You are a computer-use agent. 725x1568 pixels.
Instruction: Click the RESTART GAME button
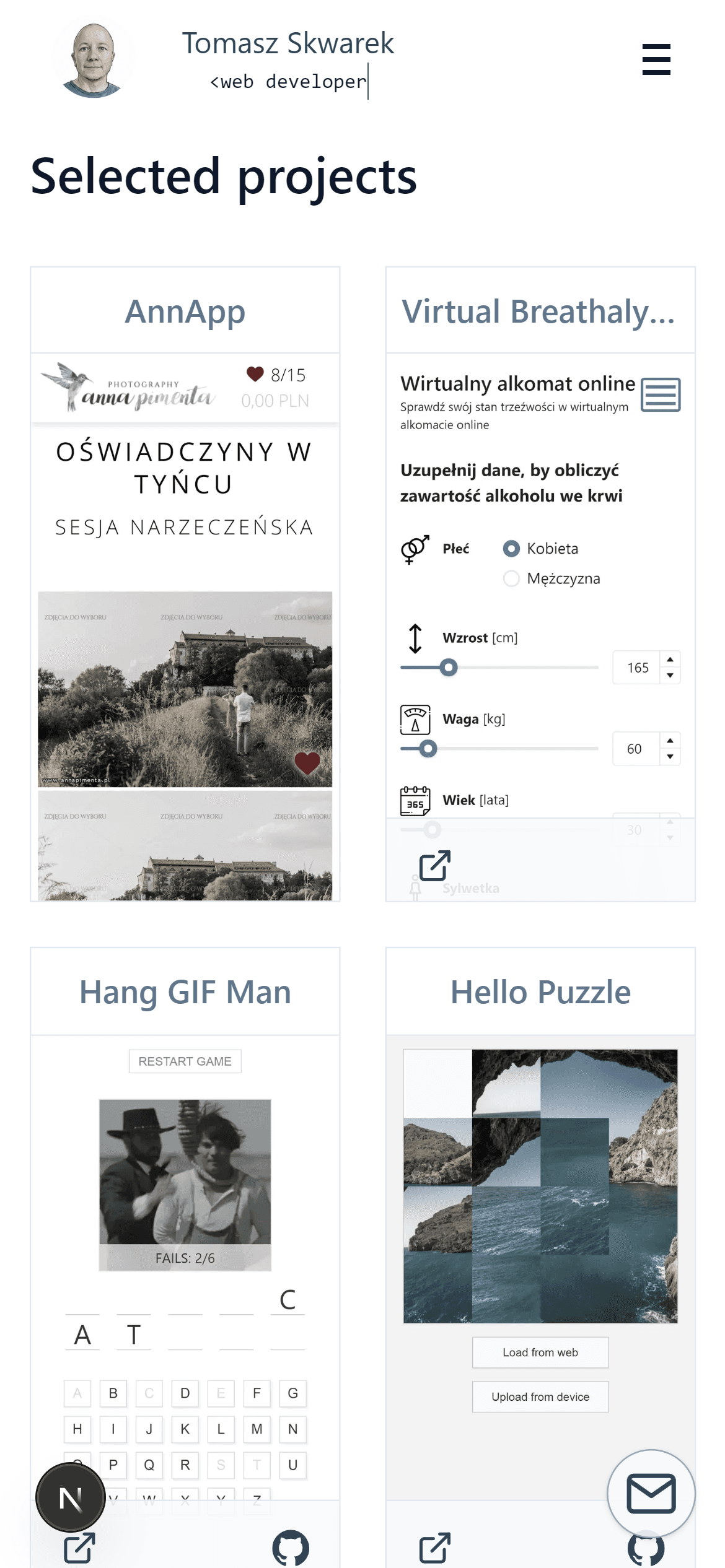click(185, 1061)
